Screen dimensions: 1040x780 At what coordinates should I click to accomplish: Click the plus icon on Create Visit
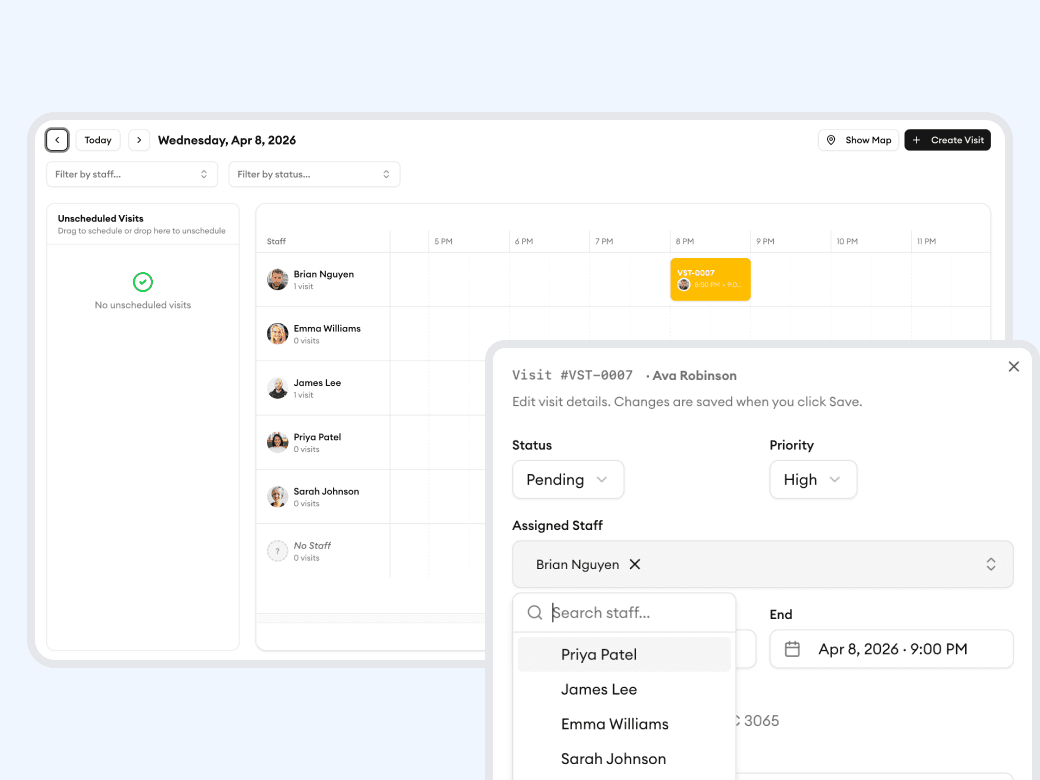916,140
